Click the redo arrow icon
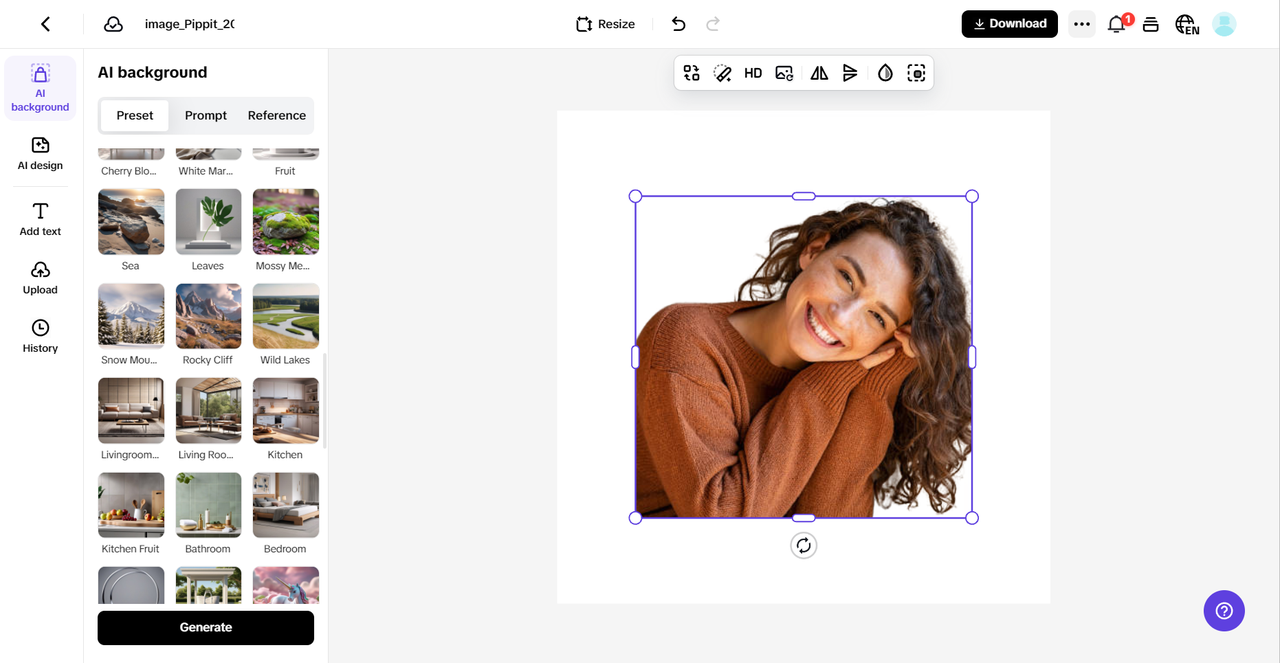The image size is (1280, 663). (713, 24)
